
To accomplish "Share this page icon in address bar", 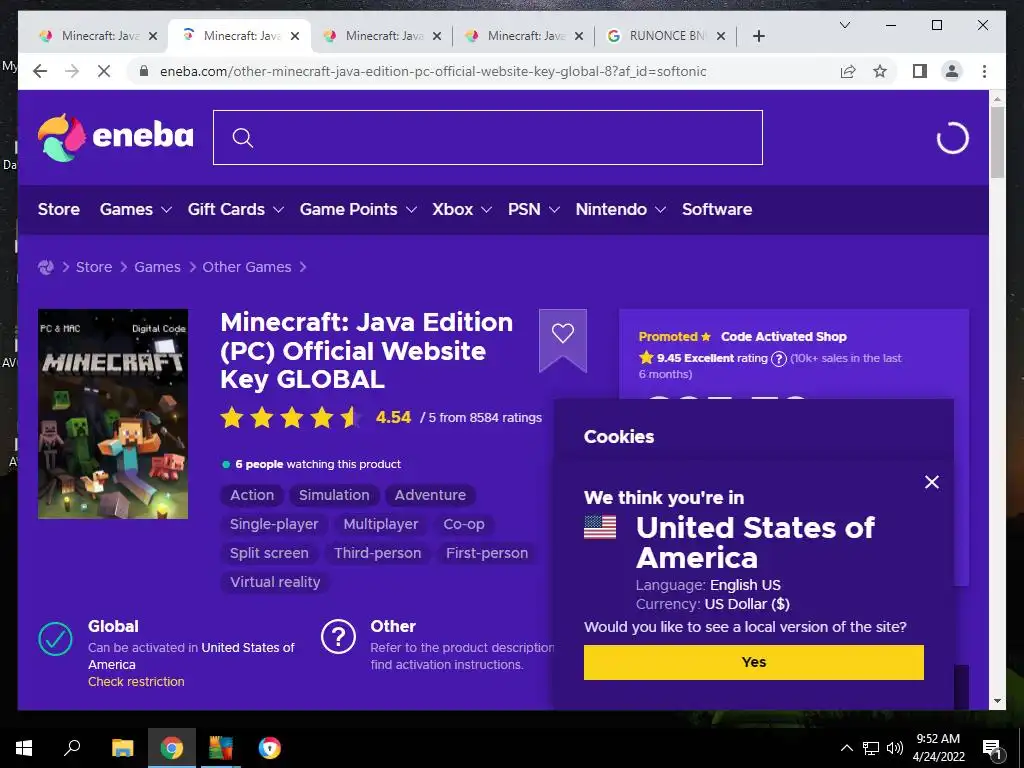I will 848,71.
